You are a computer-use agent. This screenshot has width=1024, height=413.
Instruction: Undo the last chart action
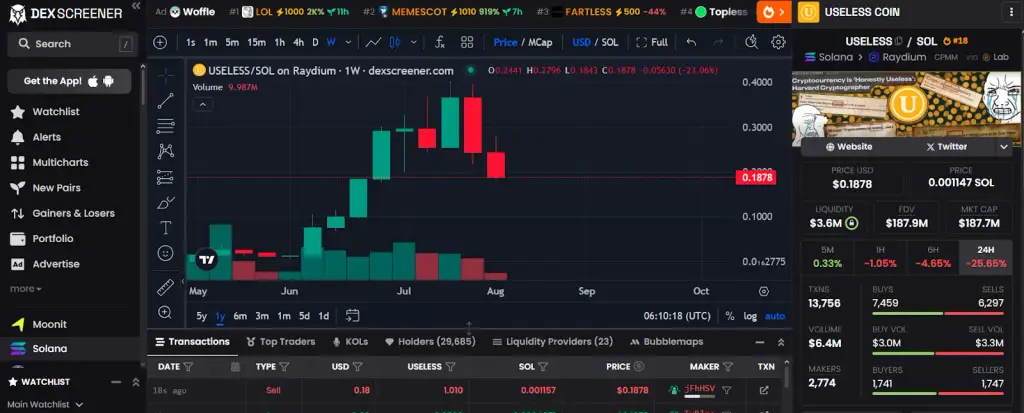pyautogui.click(x=692, y=42)
